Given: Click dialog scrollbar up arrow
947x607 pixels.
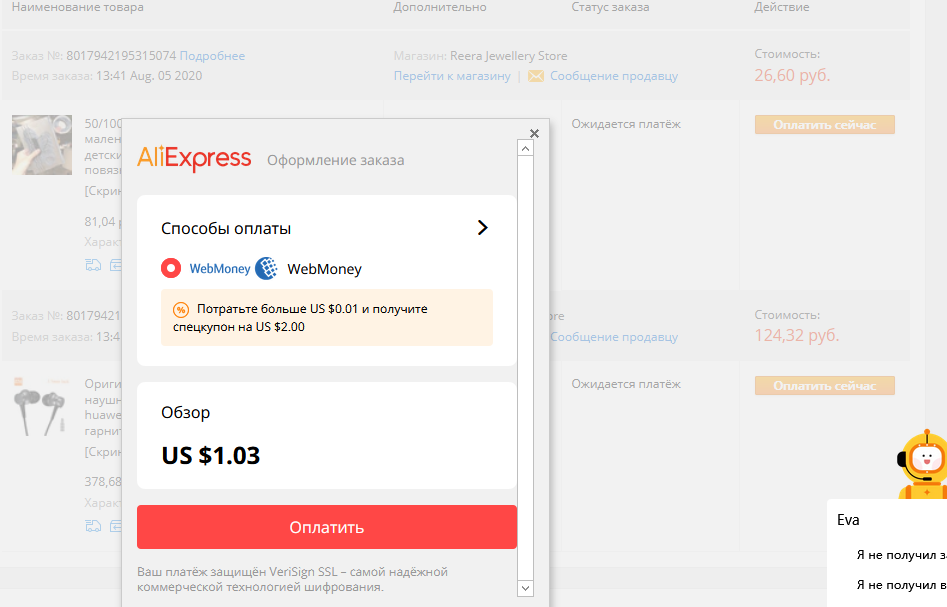Looking at the screenshot, I should (x=525, y=149).
